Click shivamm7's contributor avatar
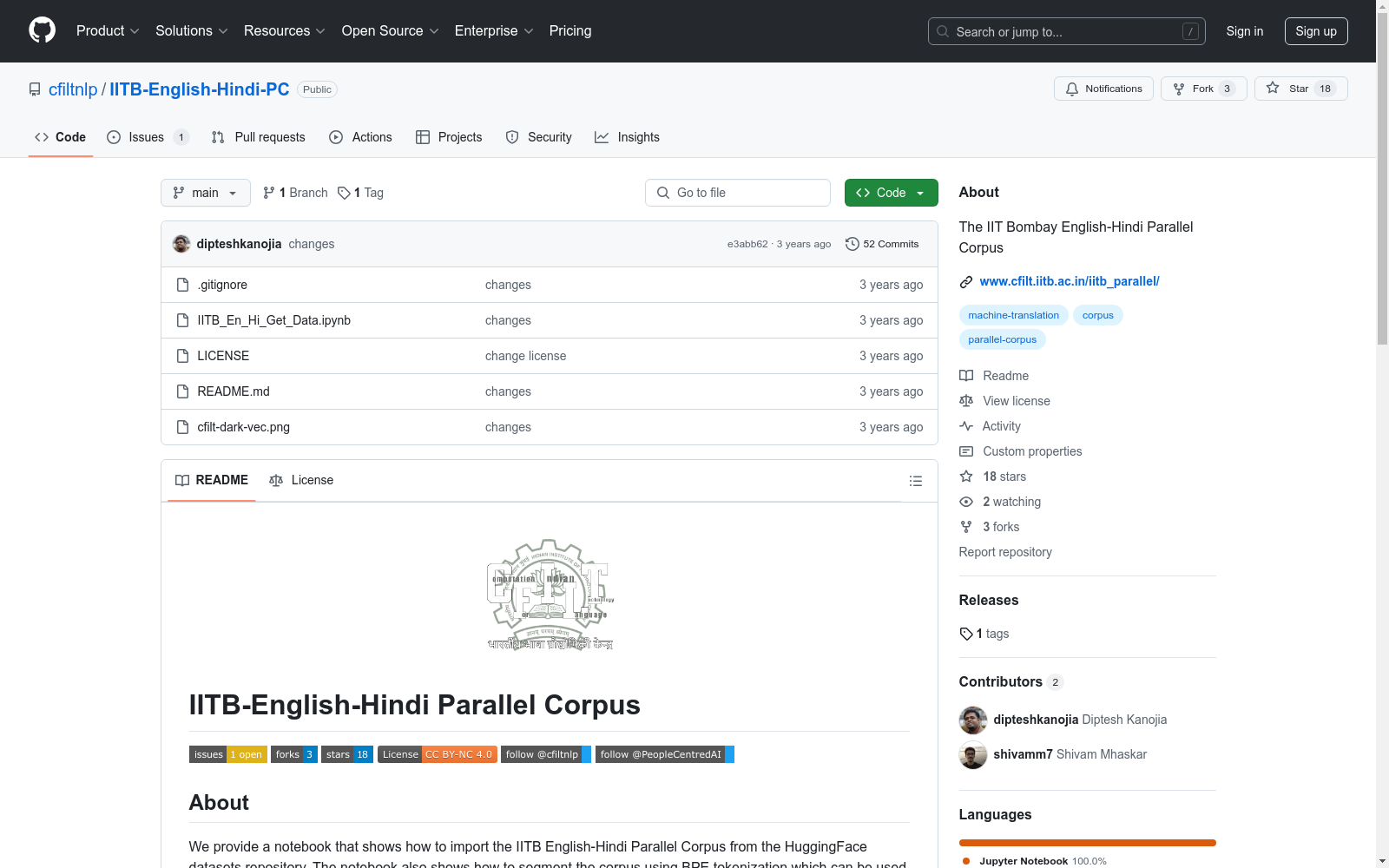 (973, 754)
